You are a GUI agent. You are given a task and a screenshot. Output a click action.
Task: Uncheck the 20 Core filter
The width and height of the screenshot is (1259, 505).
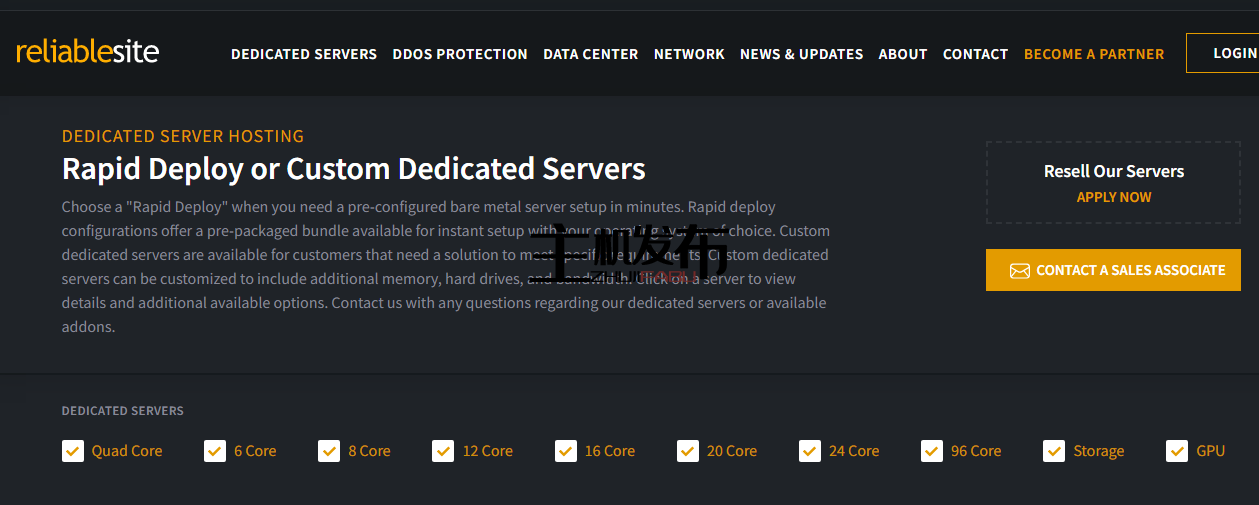click(x=687, y=451)
